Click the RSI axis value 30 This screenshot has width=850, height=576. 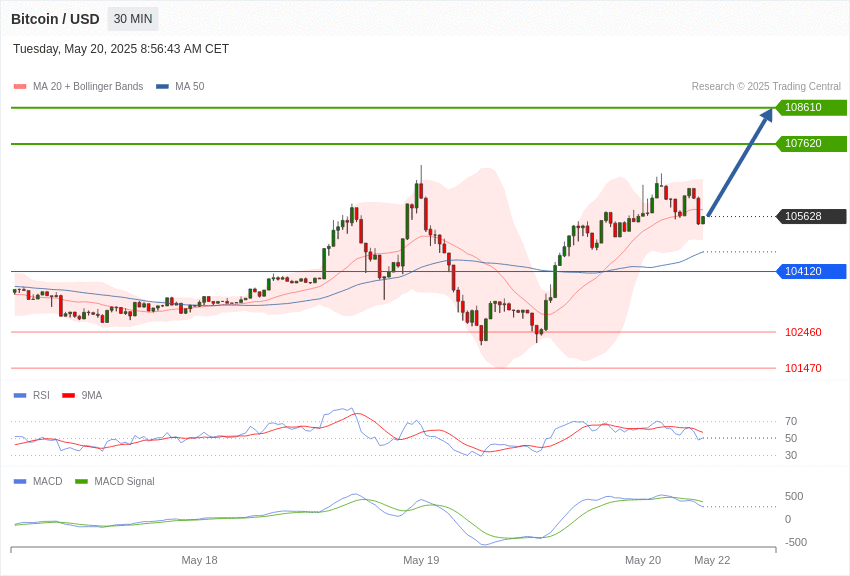pyautogui.click(x=791, y=455)
